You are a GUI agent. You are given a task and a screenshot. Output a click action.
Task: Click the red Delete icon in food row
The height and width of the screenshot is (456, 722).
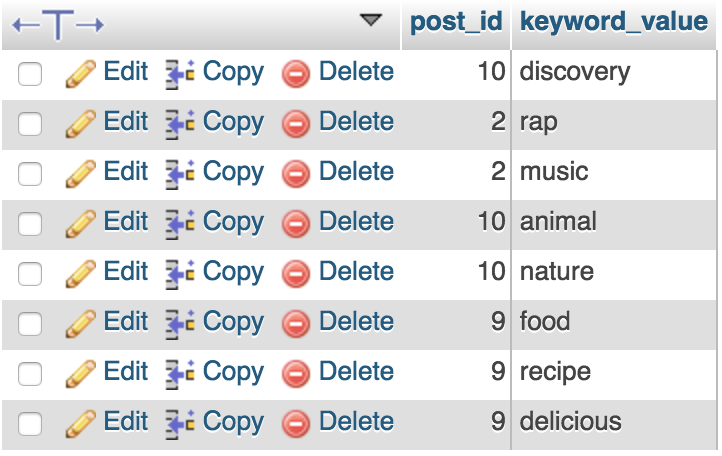[296, 323]
